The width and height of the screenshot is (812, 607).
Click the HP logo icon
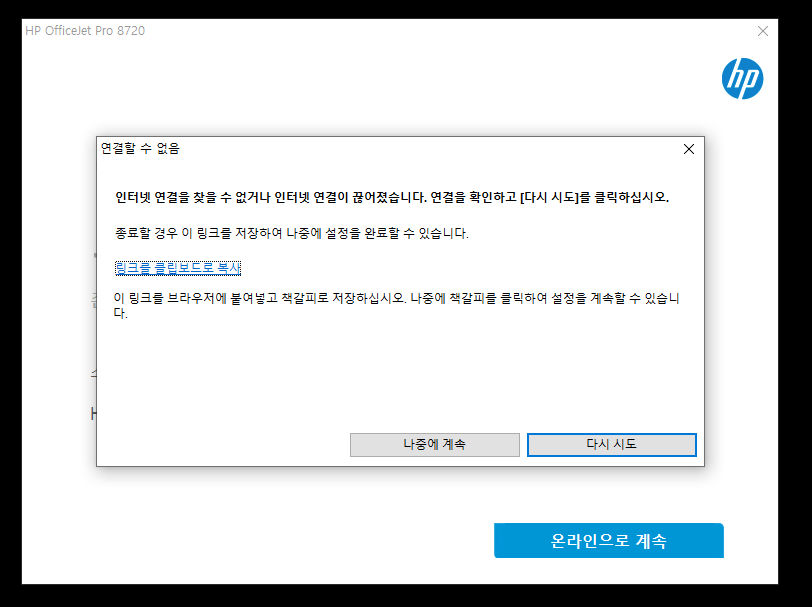tap(742, 79)
